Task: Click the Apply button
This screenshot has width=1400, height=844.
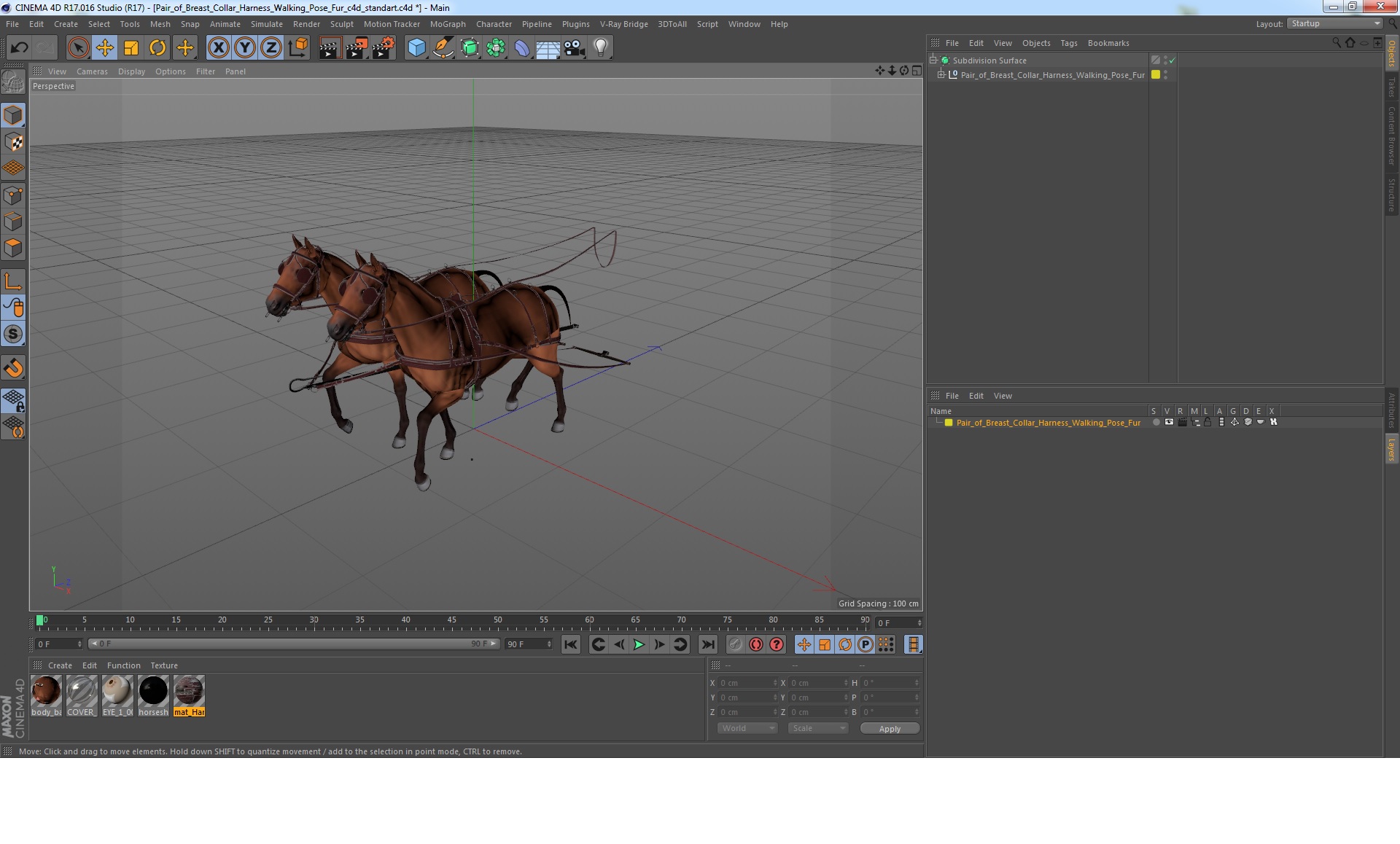Action: pos(890,729)
